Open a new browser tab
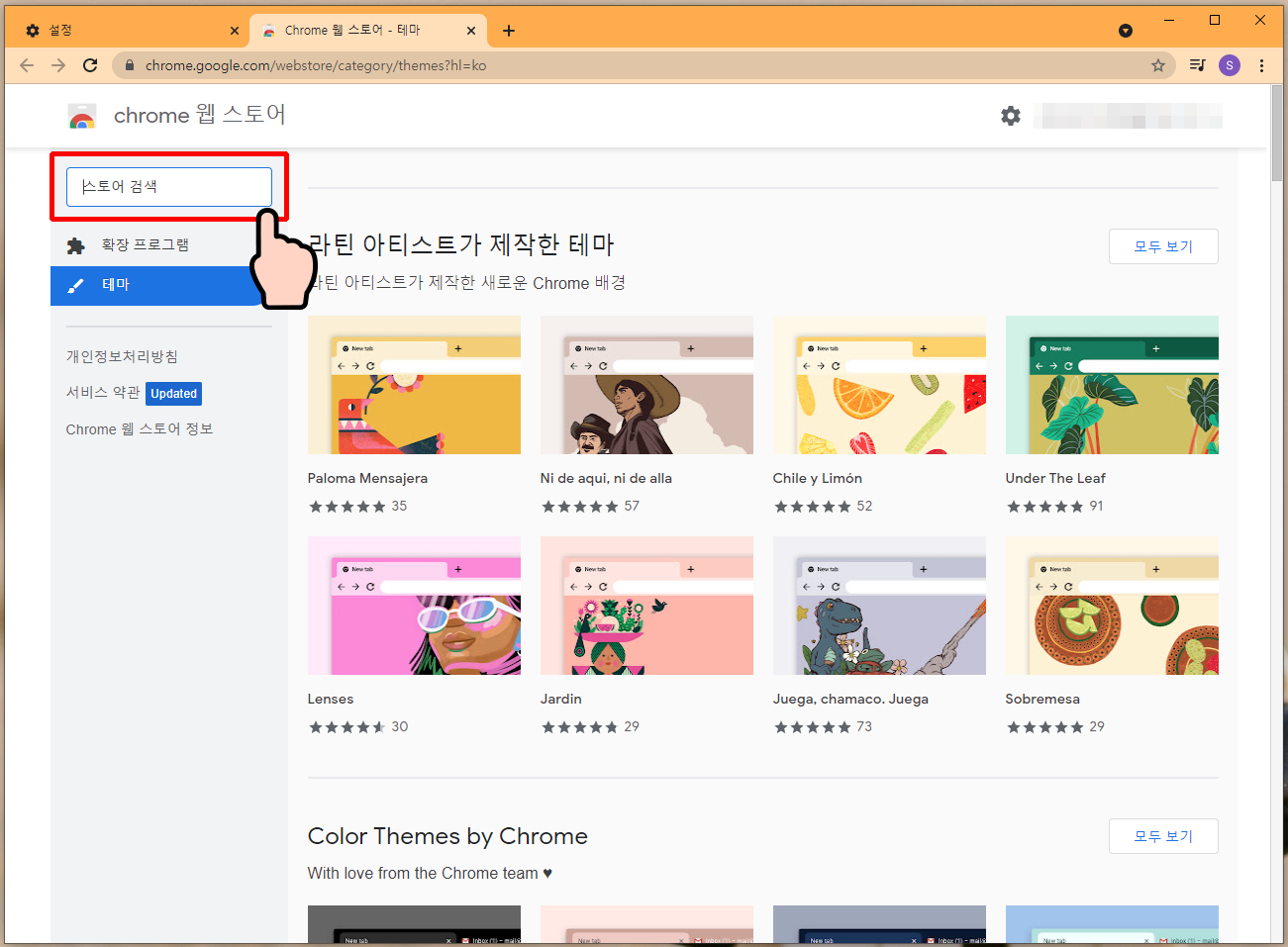The width and height of the screenshot is (1288, 947). tap(509, 31)
